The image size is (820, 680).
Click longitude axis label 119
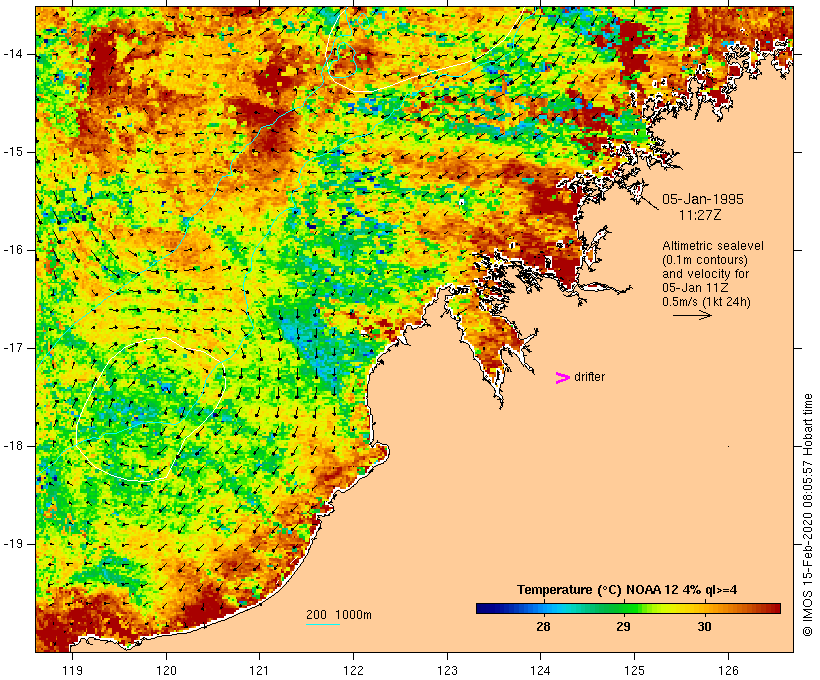72,670
